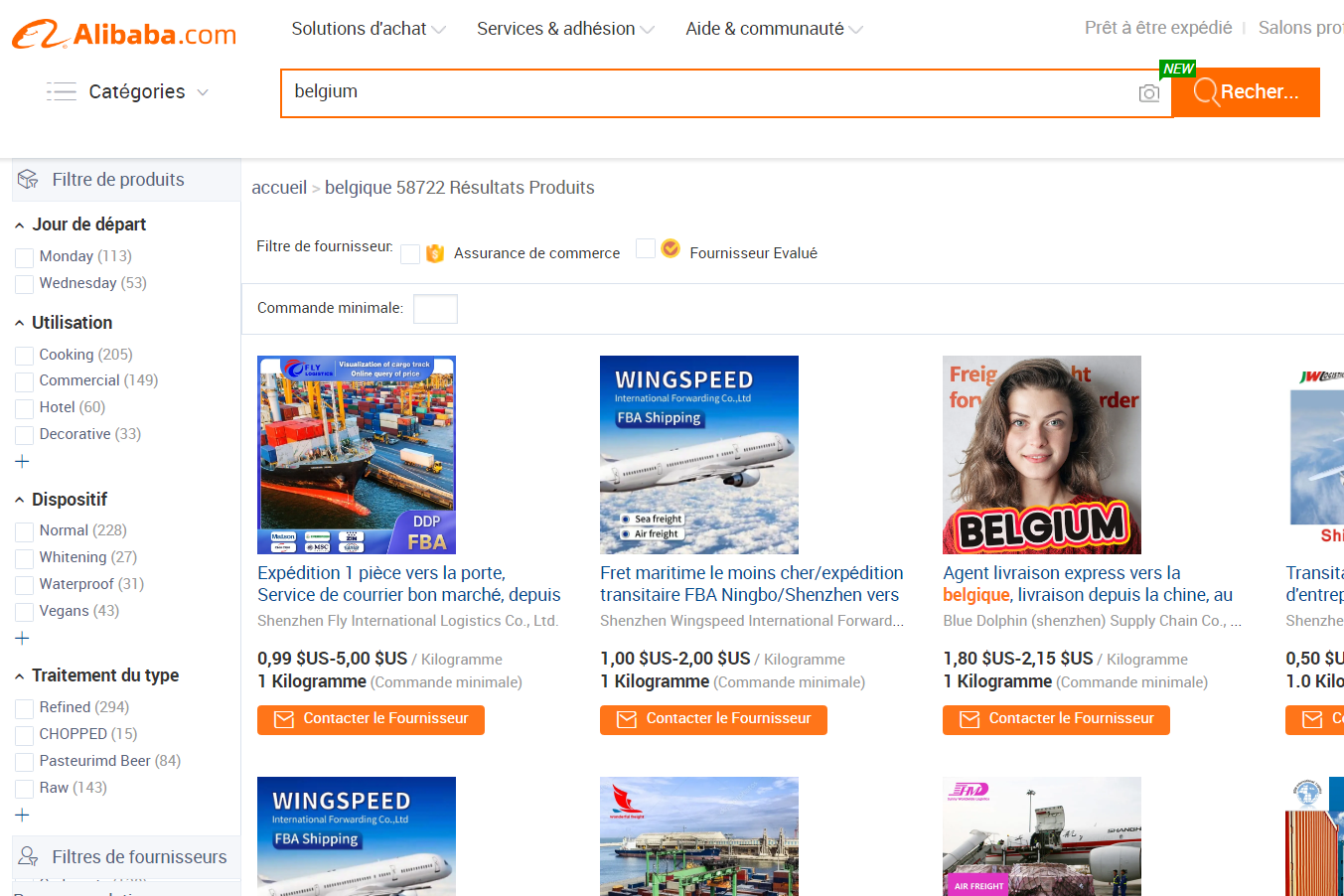This screenshot has width=1344, height=896.
Task: Click the Filtres de fournisseurs person icon
Action: coord(28,856)
